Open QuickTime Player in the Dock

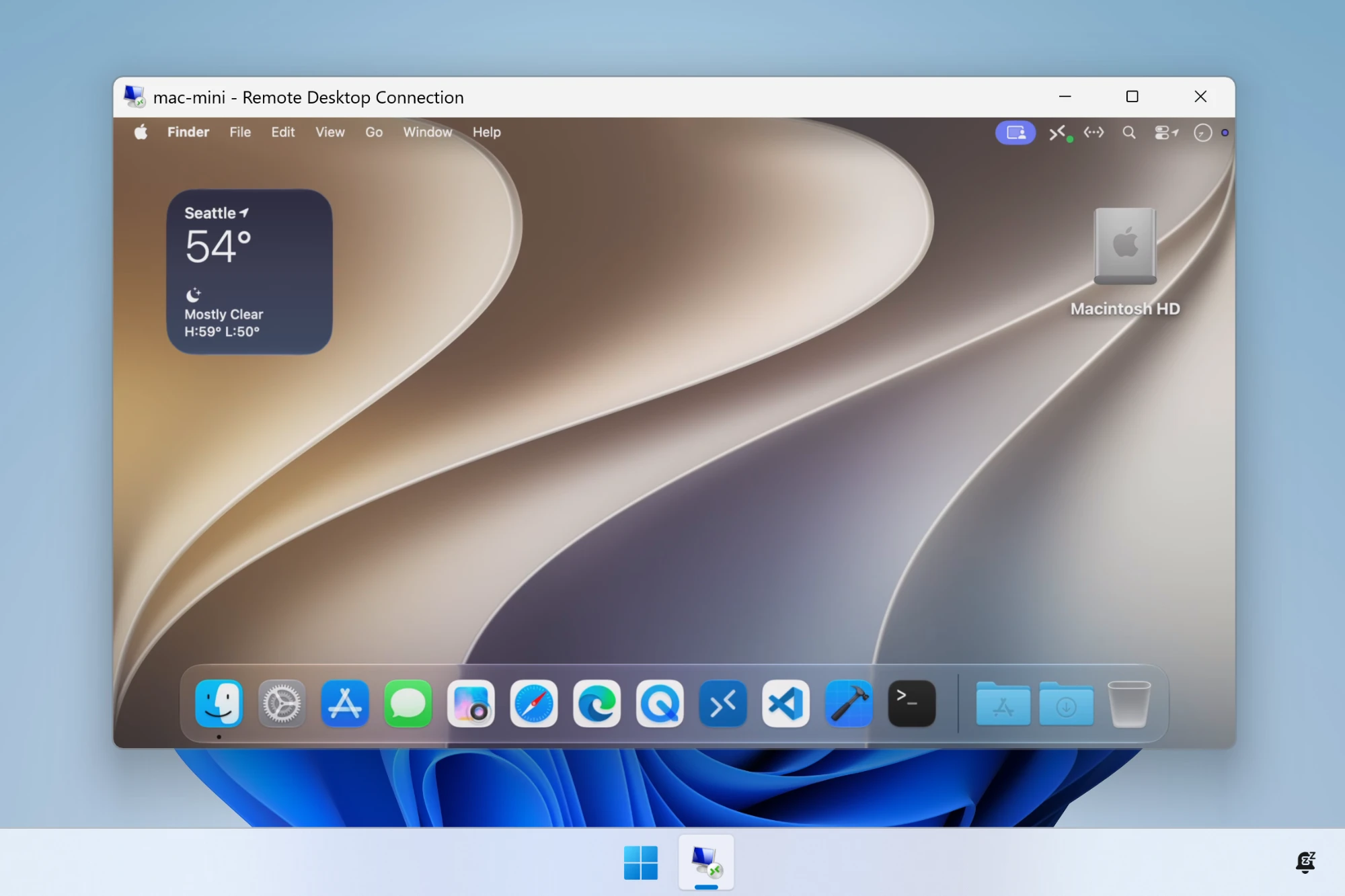(x=660, y=704)
